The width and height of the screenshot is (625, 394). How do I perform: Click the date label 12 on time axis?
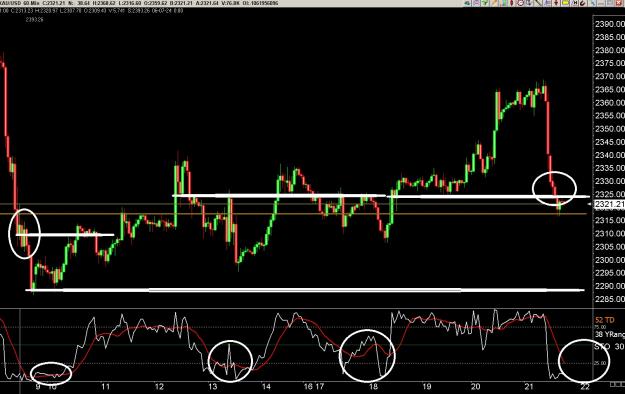click(x=159, y=386)
